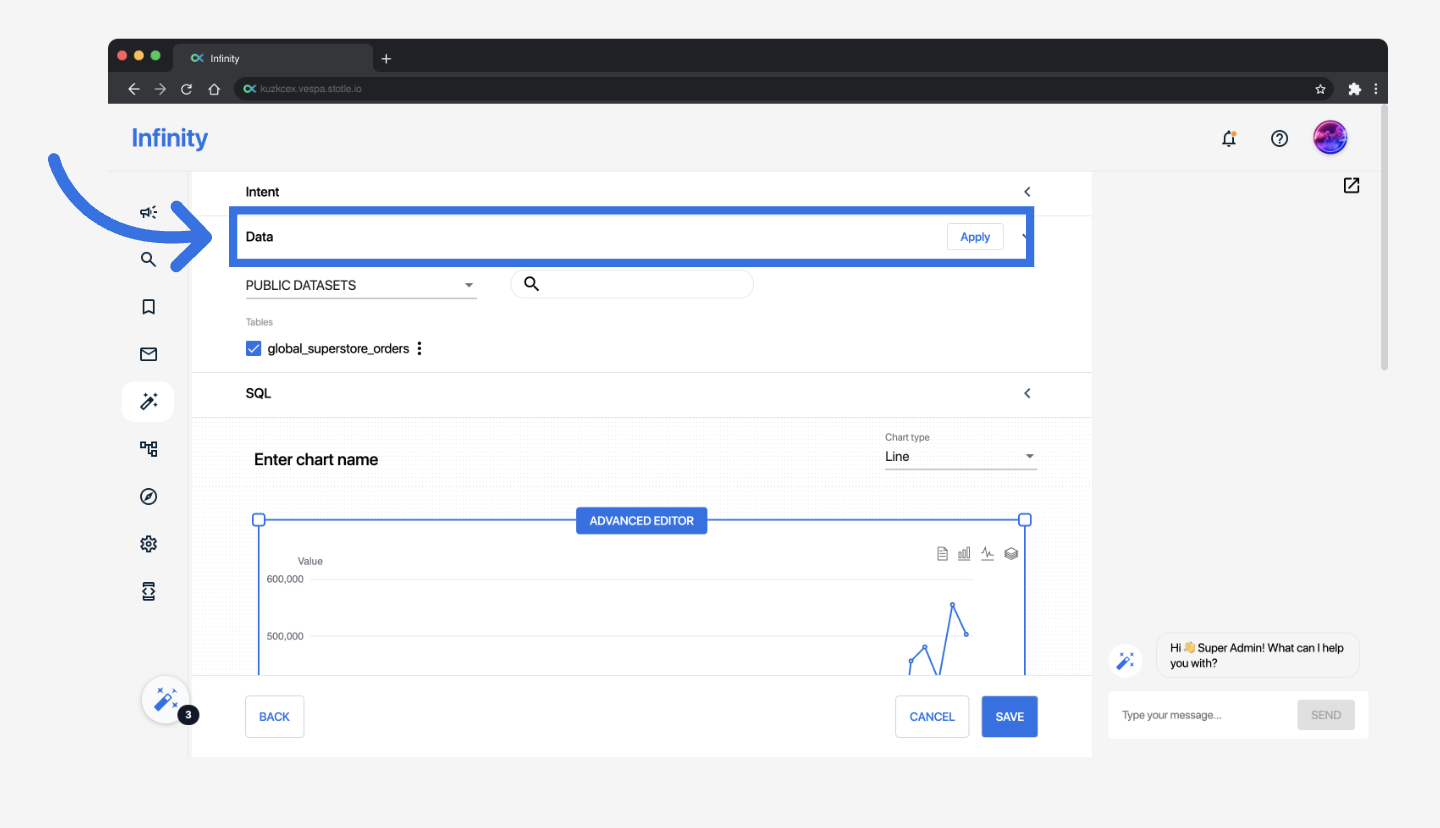The width and height of the screenshot is (1440, 828).
Task: Open the help question mark icon
Action: [x=1279, y=139]
